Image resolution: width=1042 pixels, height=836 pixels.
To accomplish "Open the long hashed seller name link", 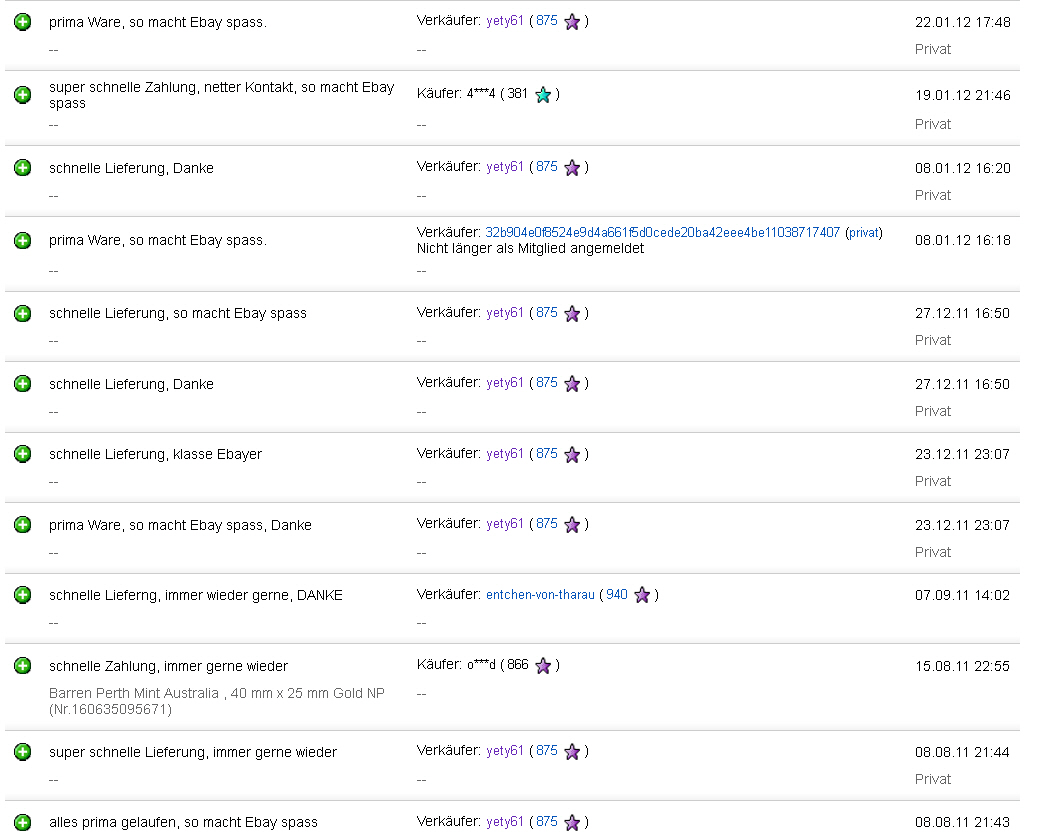I will [662, 233].
